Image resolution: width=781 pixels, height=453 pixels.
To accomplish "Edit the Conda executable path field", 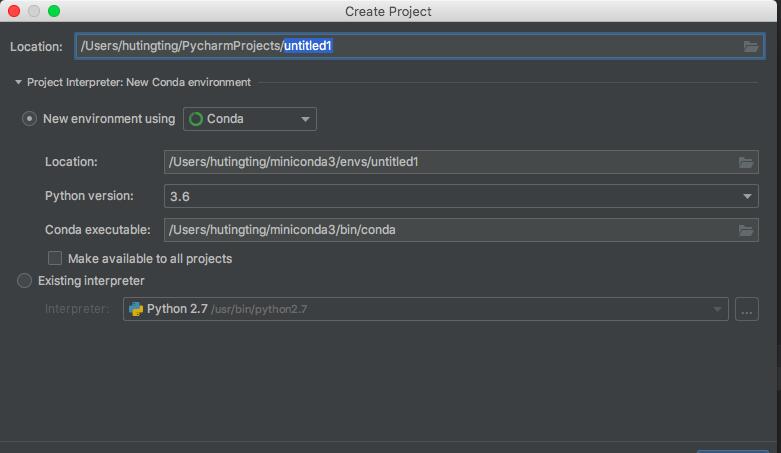I will coord(461,230).
